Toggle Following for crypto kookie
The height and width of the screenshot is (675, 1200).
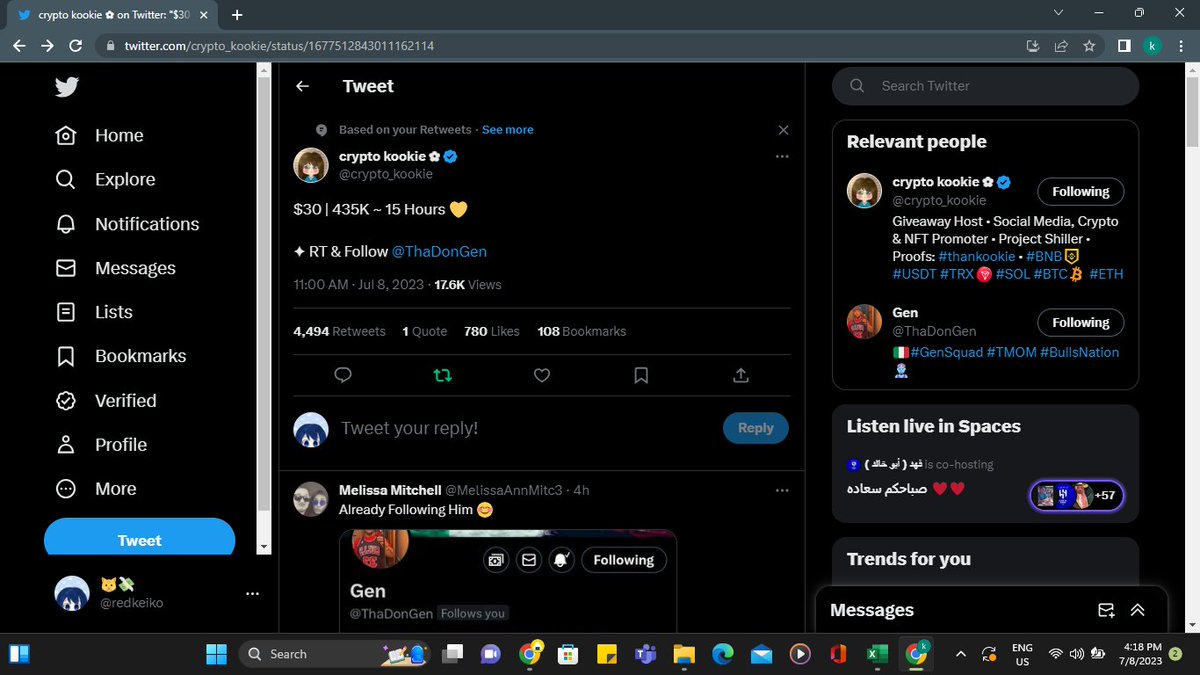pyautogui.click(x=1080, y=192)
